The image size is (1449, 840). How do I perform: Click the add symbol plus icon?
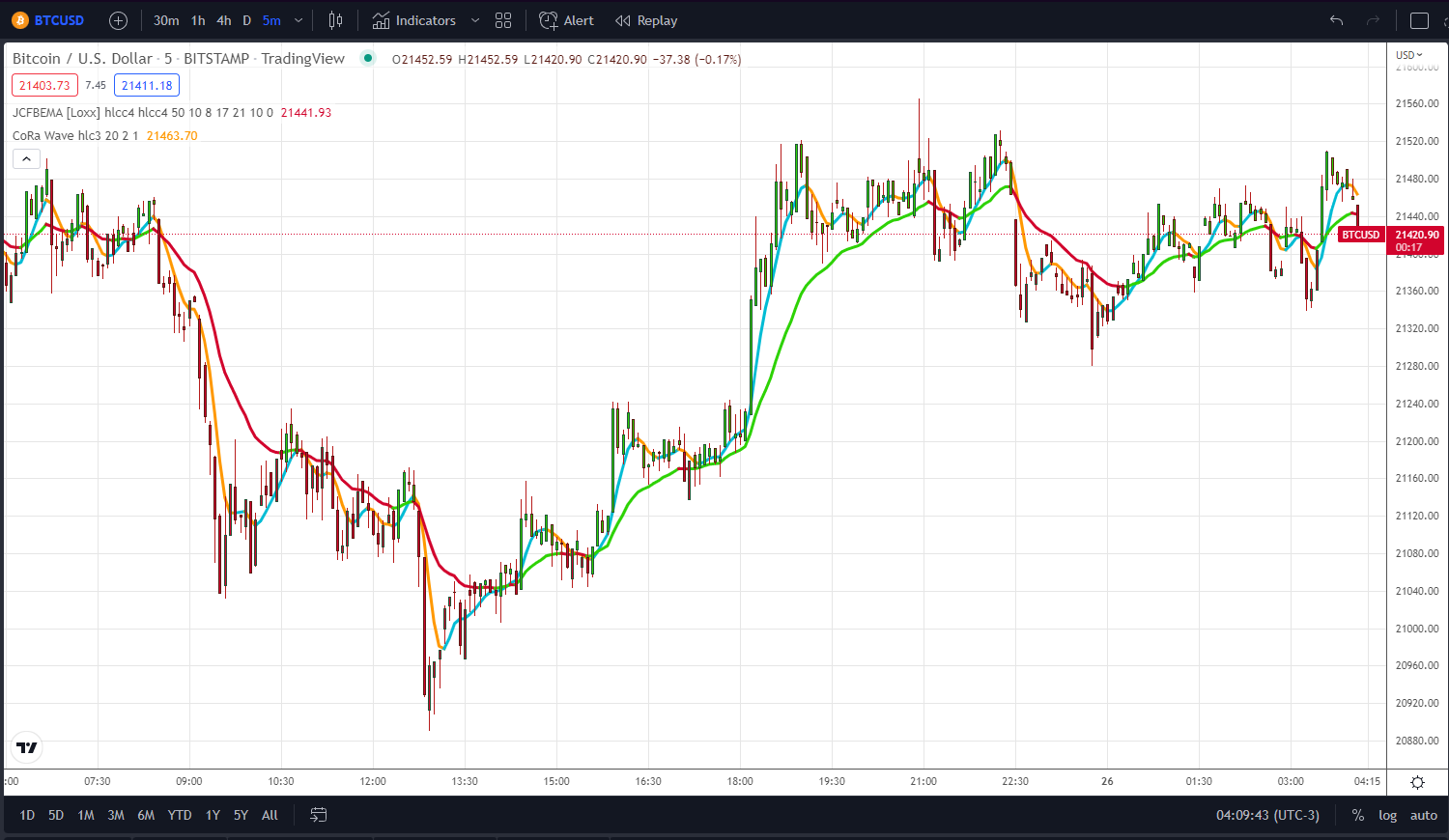(x=118, y=20)
